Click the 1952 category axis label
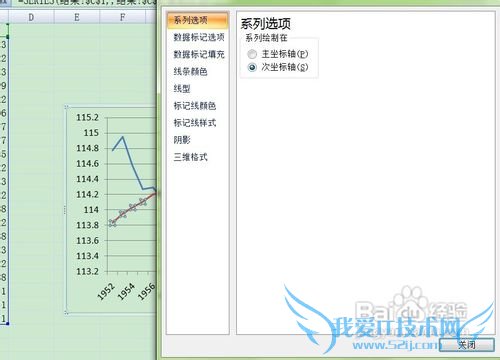Screen dimensions: 500x360 [107, 291]
